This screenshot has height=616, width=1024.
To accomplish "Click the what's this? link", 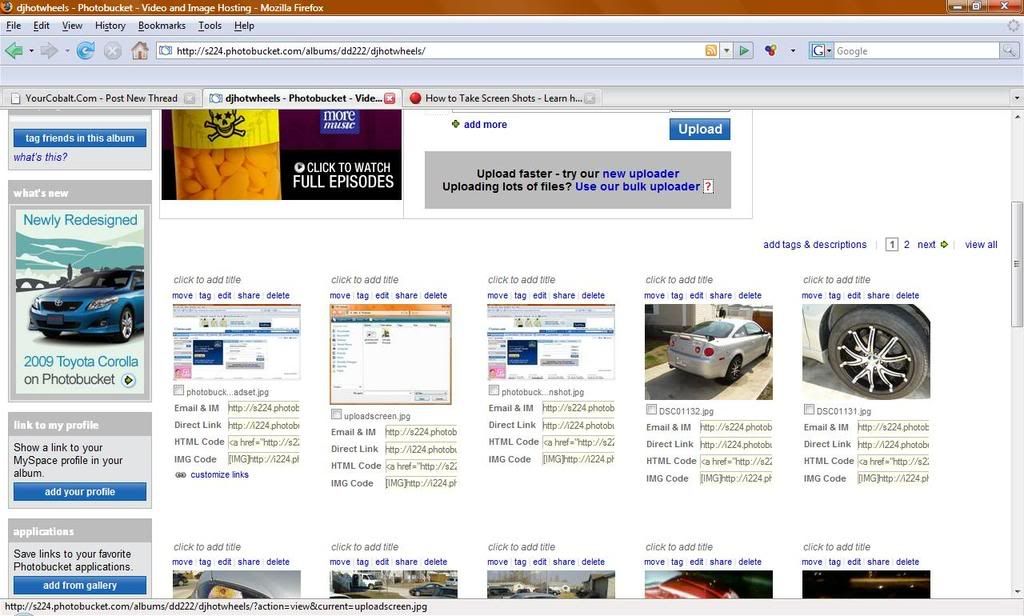I will (40, 157).
